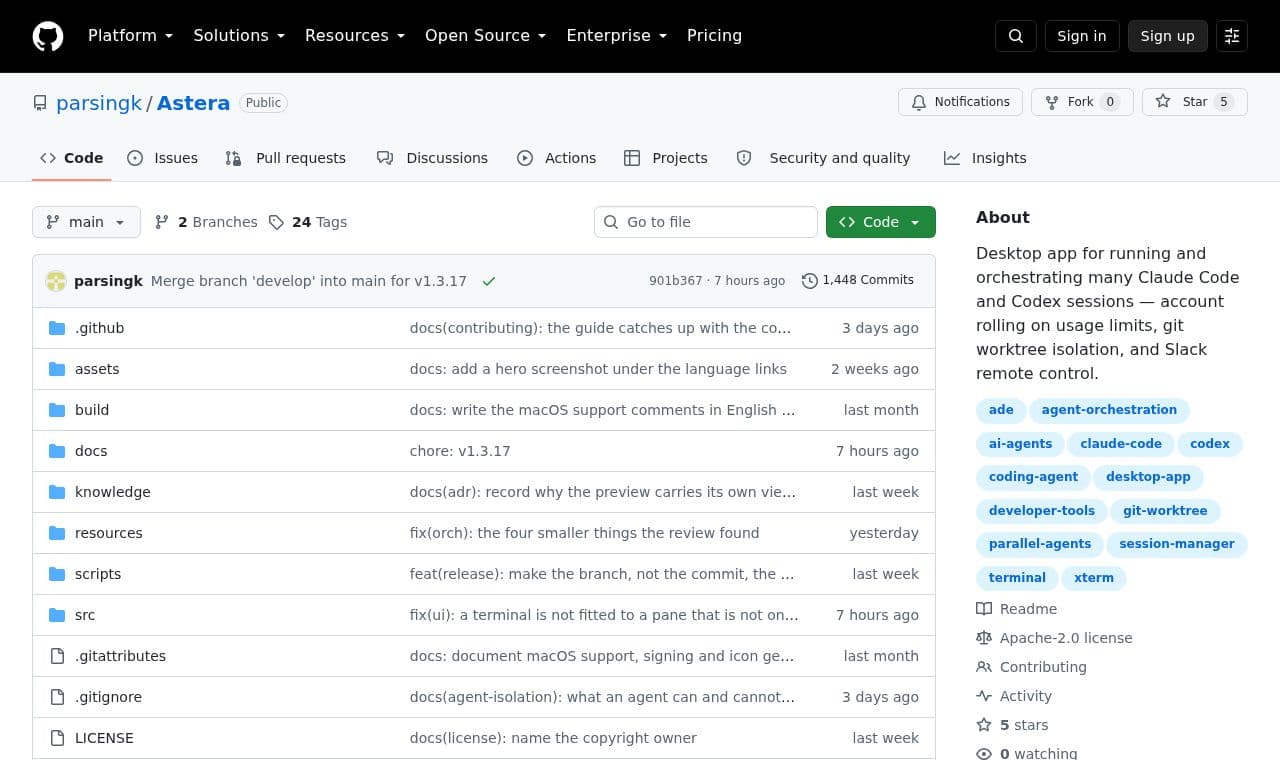This screenshot has height=760, width=1280.
Task: Click the green commit status checkmark
Action: [x=489, y=281]
